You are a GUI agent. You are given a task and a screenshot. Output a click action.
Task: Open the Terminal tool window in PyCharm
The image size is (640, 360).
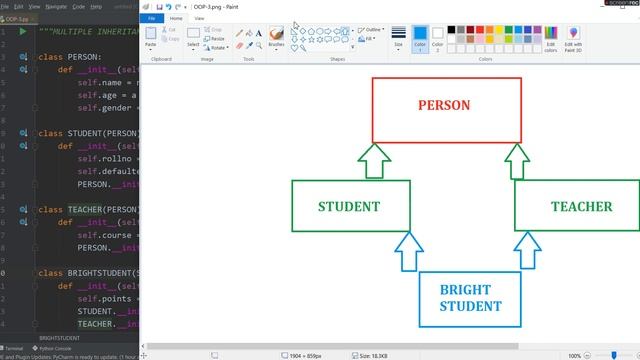[12, 349]
